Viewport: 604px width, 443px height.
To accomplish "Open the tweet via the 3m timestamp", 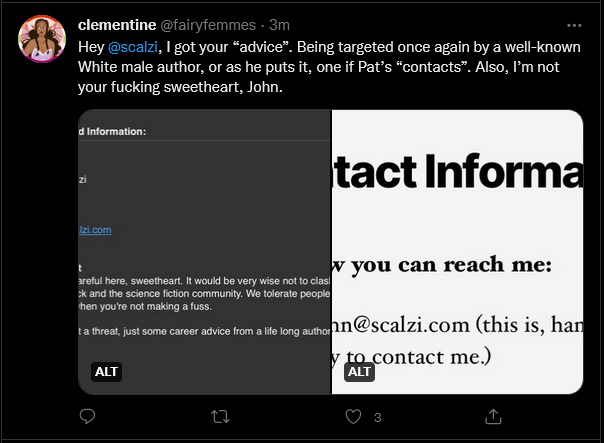I will tap(279, 25).
